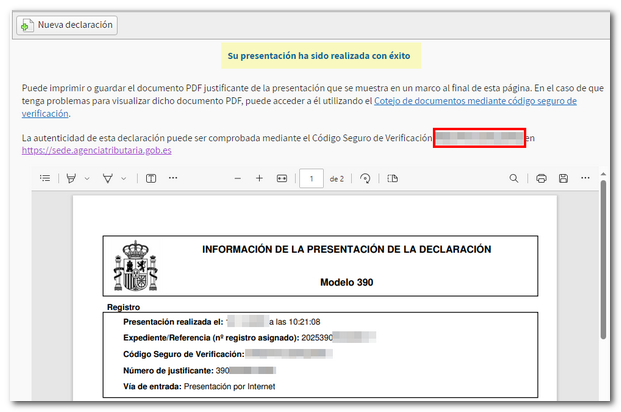Viewport: 621px width, 412px height.
Task: Open the PDF toolbar more options menu
Action: click(586, 178)
